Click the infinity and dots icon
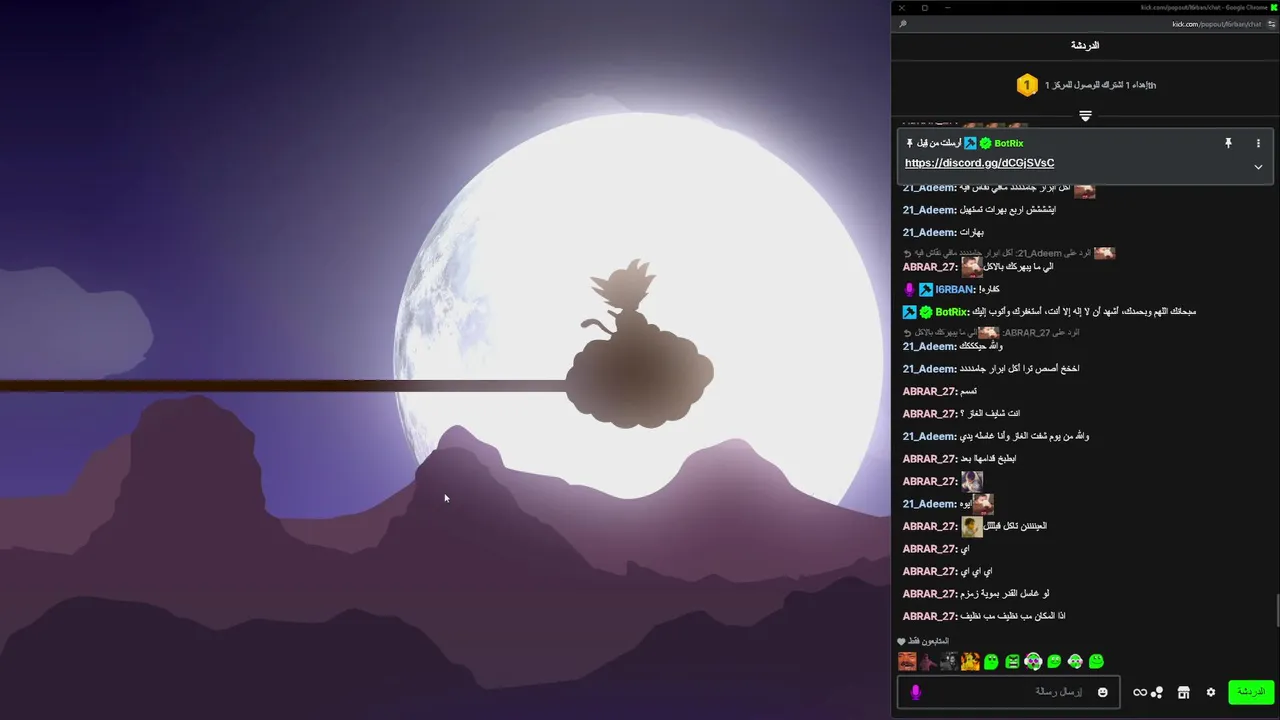Viewport: 1280px width, 720px height. pyautogui.click(x=1148, y=692)
